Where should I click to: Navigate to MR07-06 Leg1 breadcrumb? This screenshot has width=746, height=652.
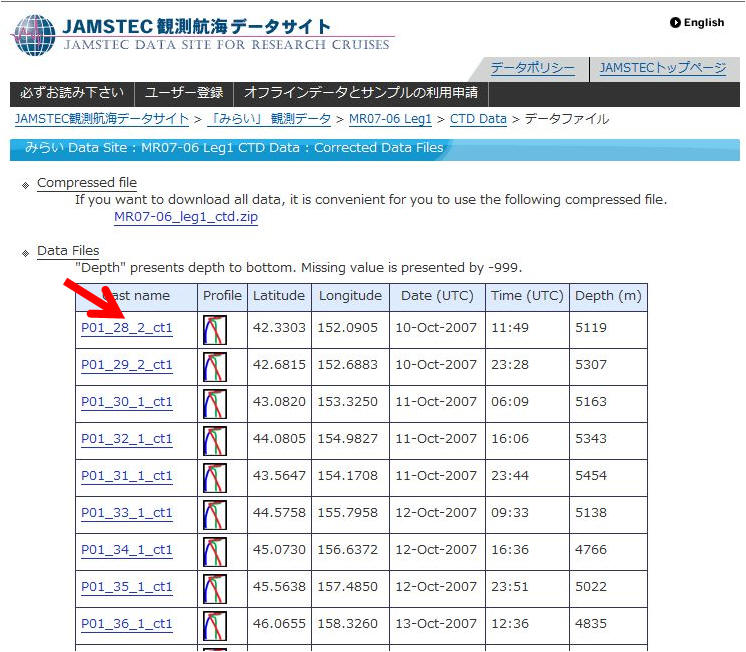click(x=390, y=119)
